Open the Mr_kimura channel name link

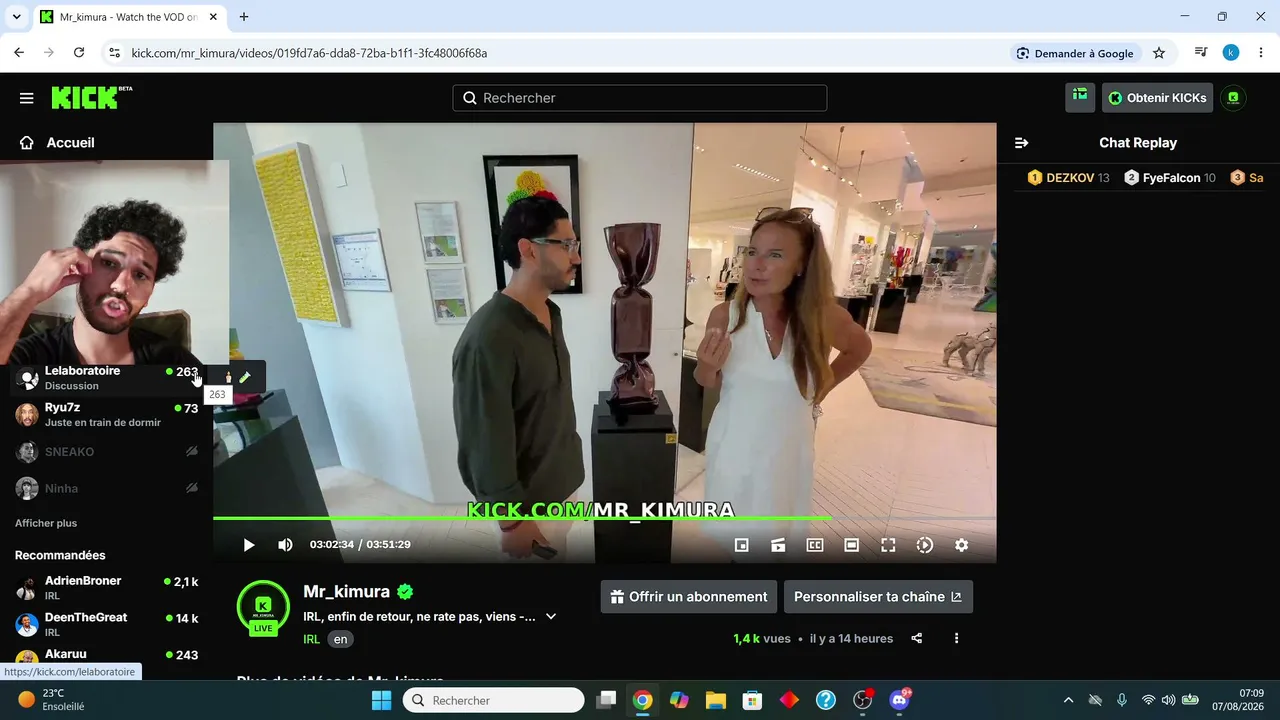(349, 591)
